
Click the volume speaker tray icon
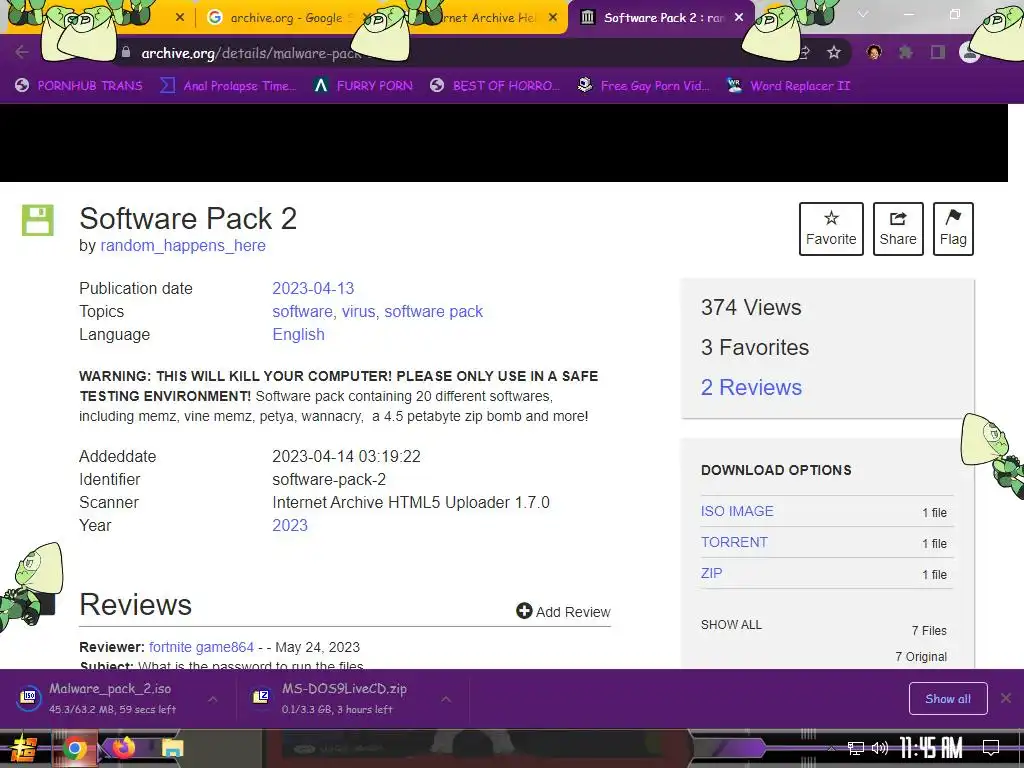(880, 748)
